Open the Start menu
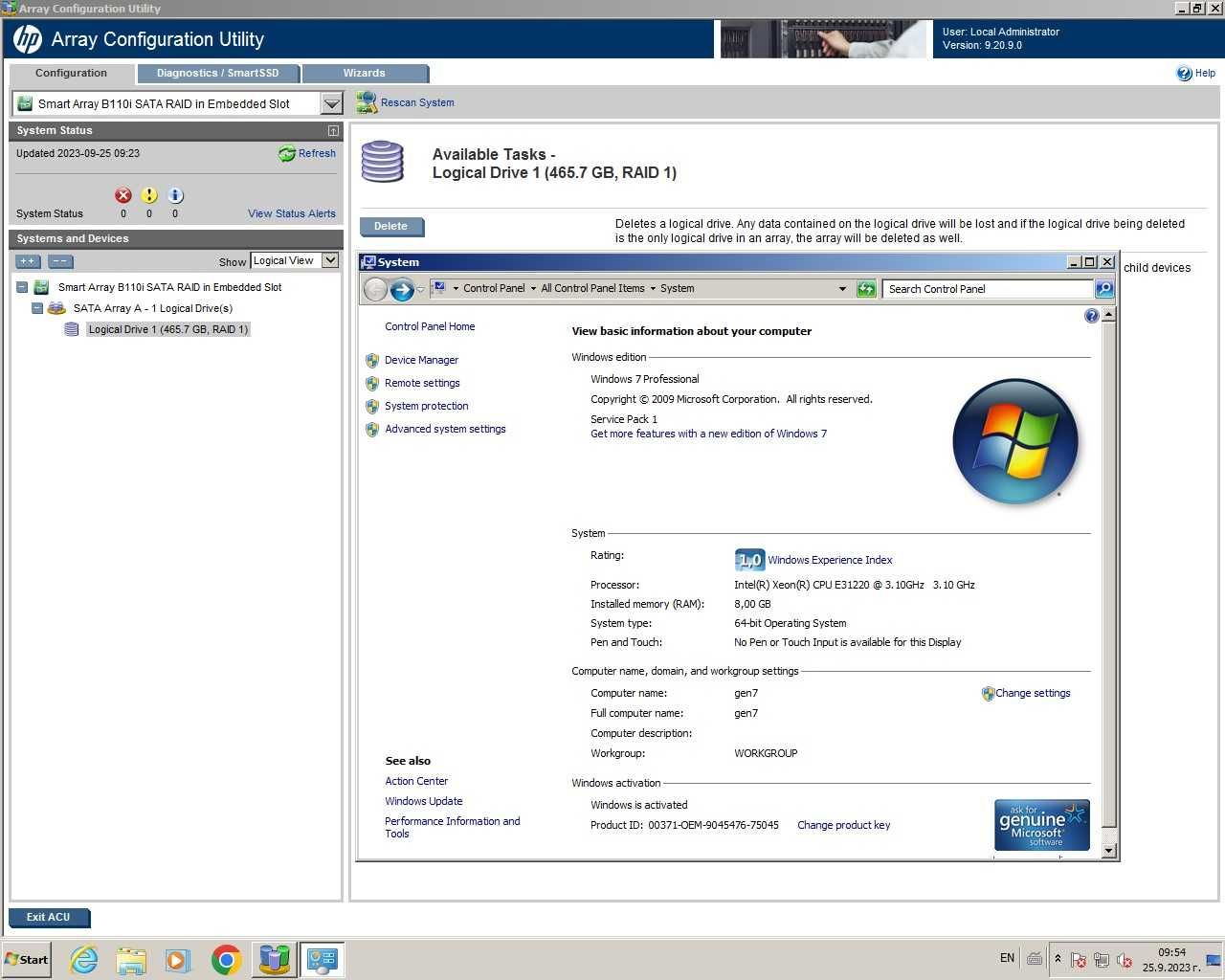 tap(26, 959)
